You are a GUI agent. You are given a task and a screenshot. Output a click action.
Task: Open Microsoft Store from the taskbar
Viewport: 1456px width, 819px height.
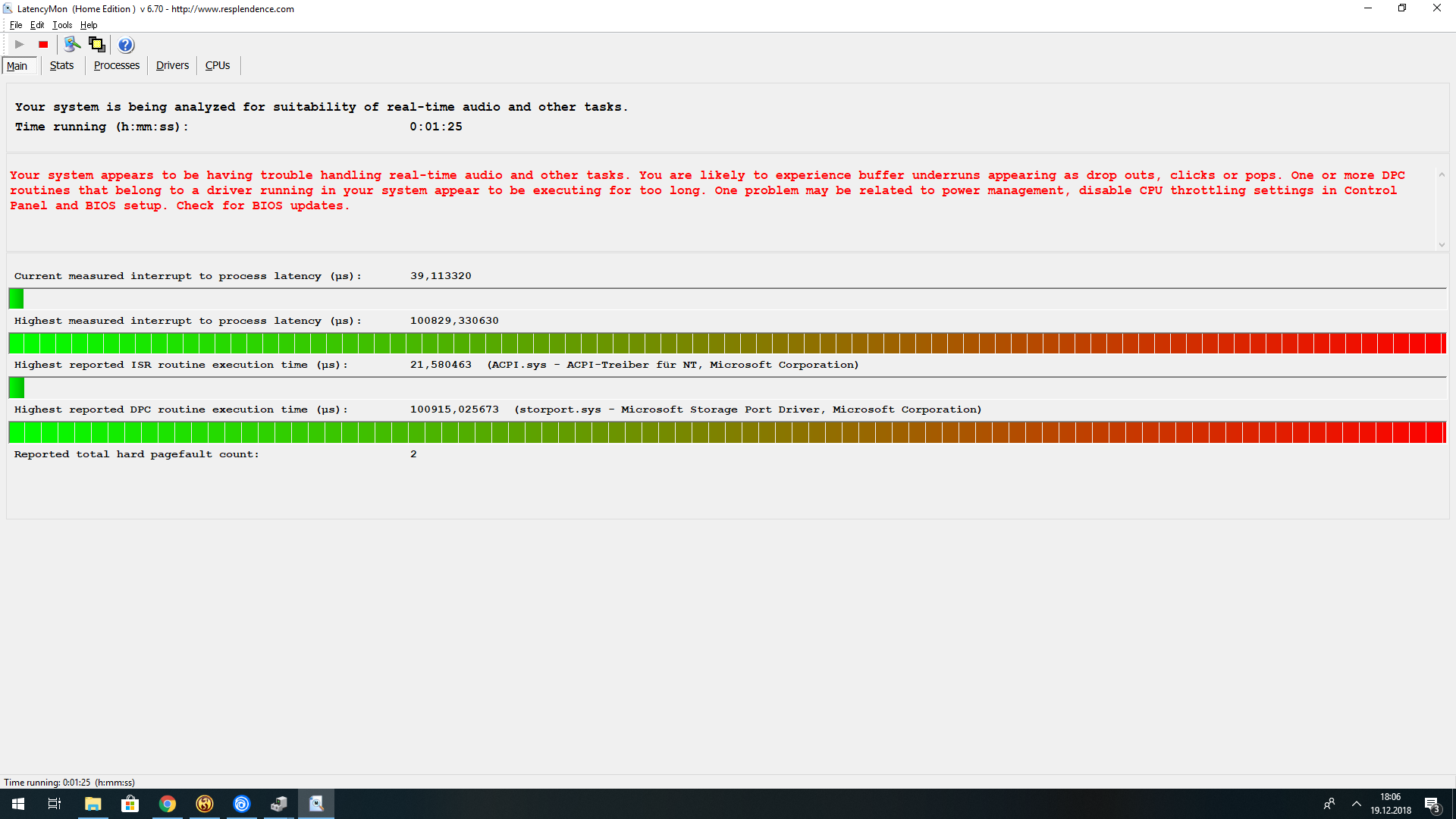coord(130,804)
